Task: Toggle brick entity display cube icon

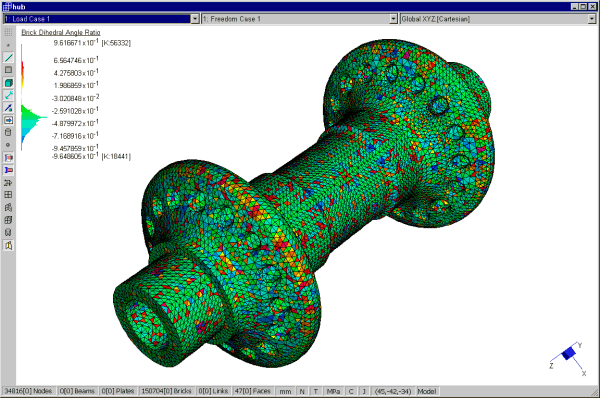Action: tap(8, 83)
